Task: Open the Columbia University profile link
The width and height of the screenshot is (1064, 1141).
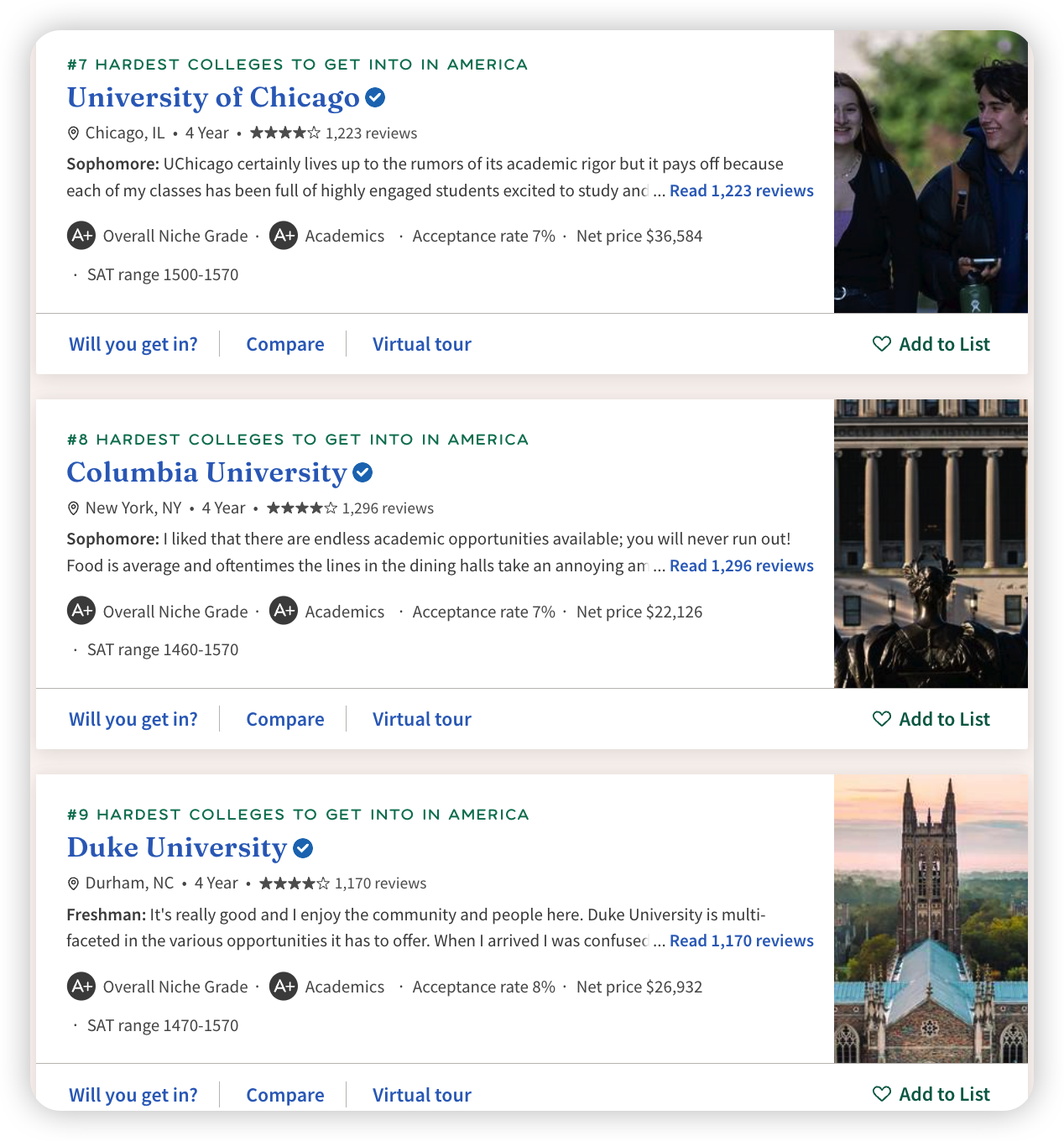Action: (x=206, y=472)
